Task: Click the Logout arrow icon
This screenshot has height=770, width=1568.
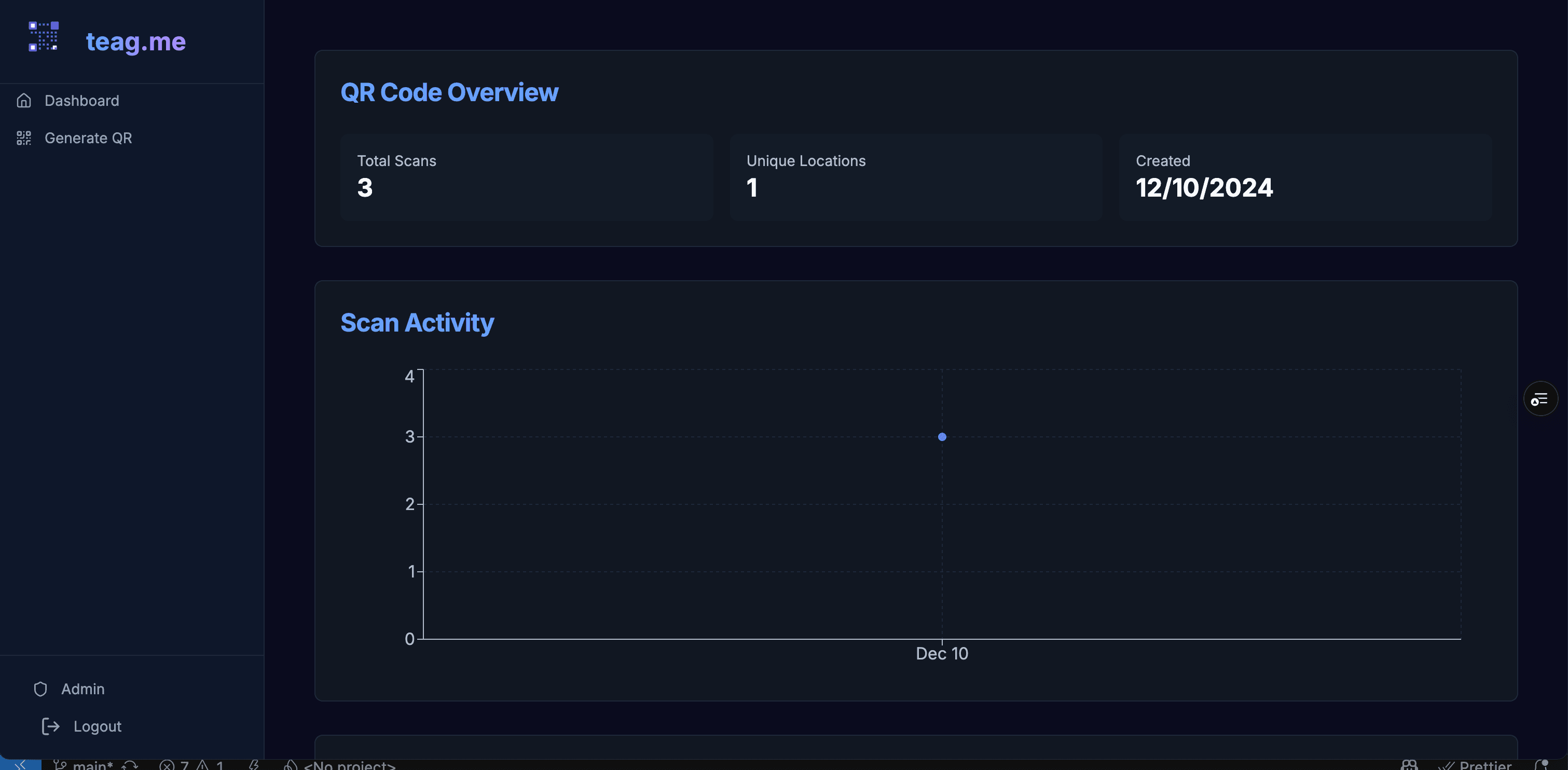Action: [50, 726]
